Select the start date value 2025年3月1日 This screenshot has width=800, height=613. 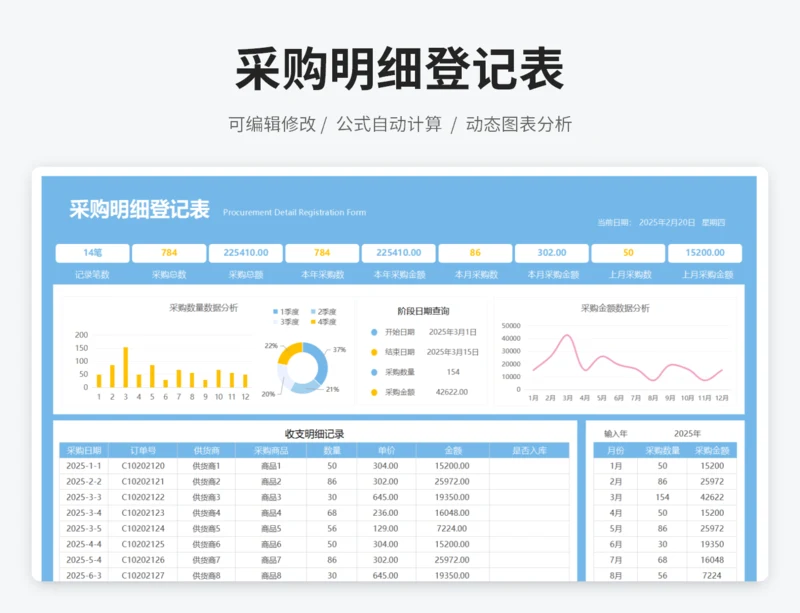coord(453,332)
